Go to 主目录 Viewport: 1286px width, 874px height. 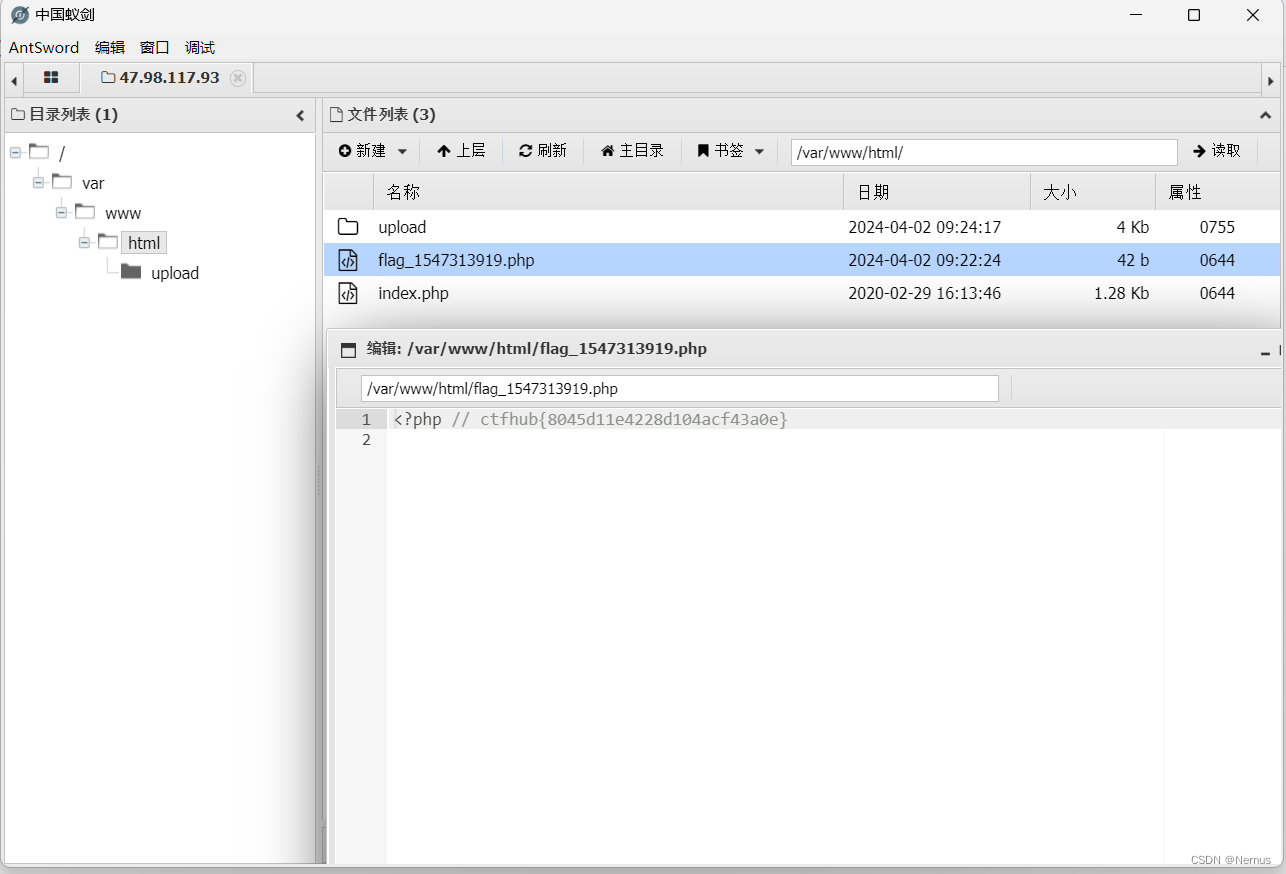tap(632, 151)
